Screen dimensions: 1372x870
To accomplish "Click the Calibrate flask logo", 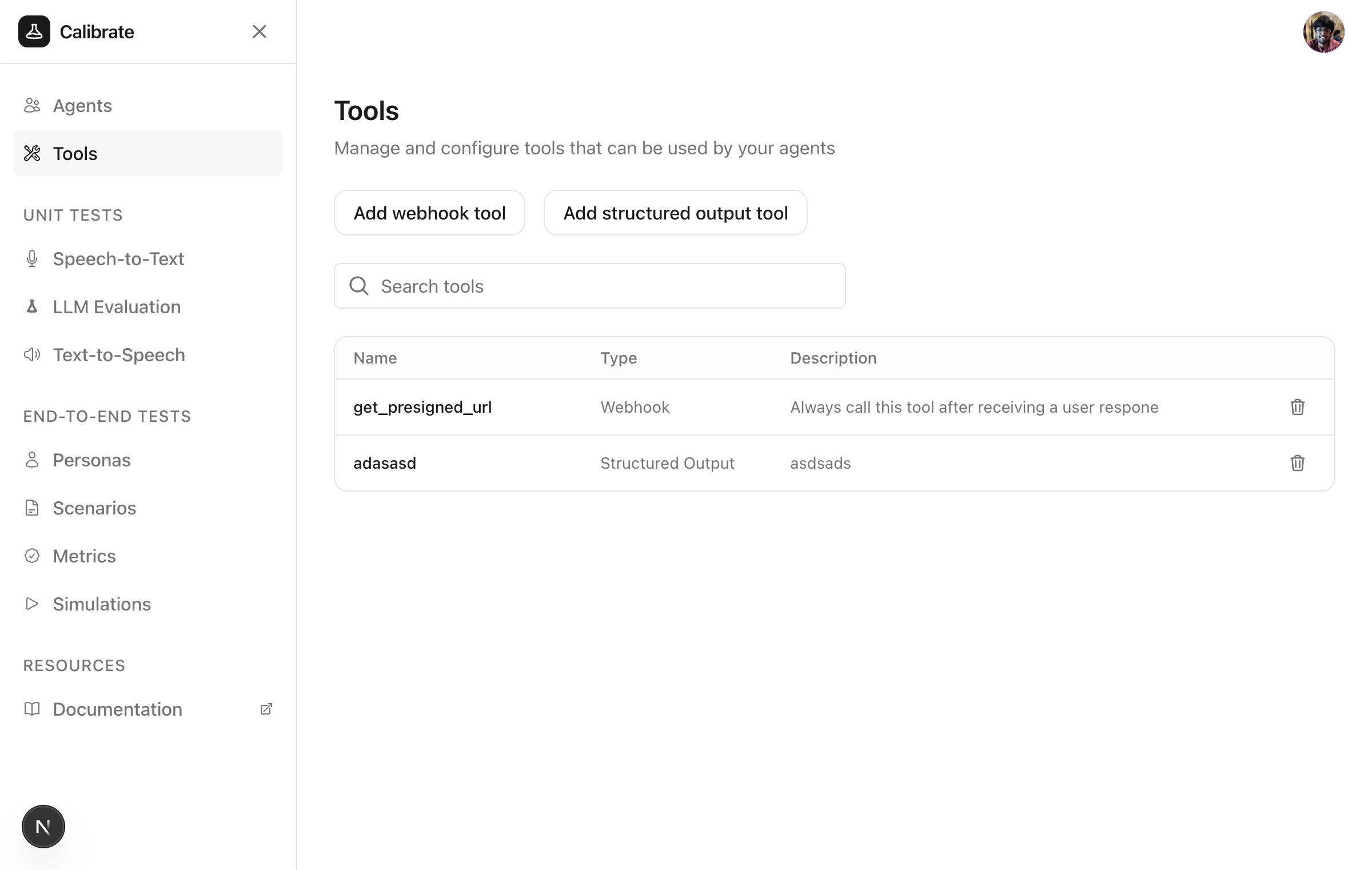I will 34,31.
